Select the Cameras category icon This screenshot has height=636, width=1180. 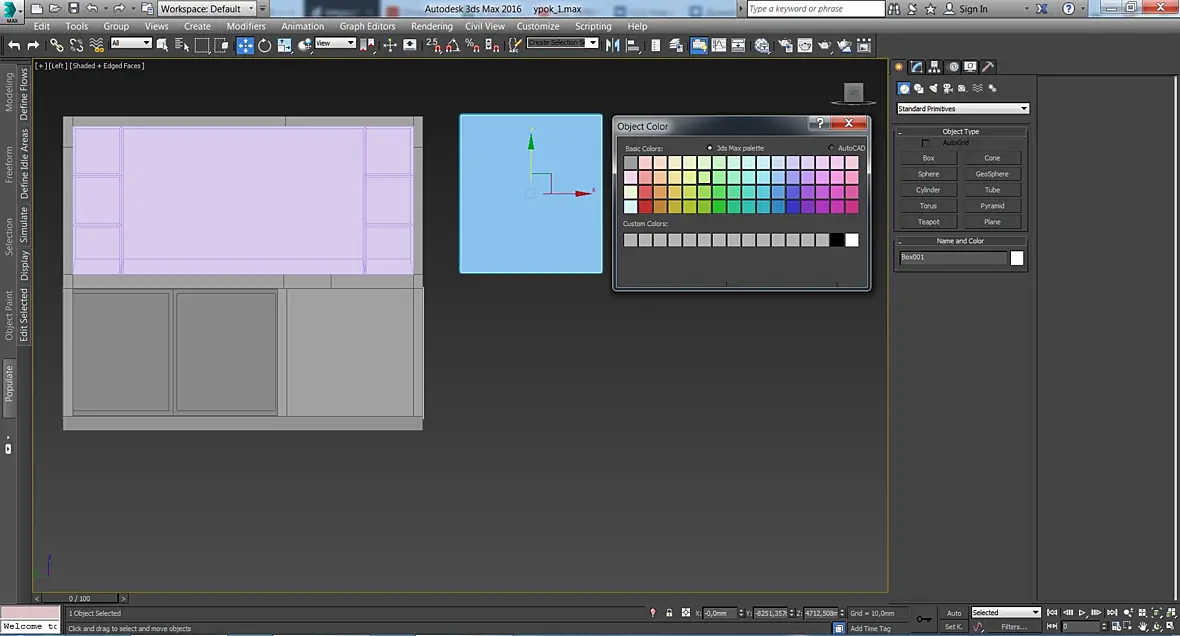(x=947, y=88)
